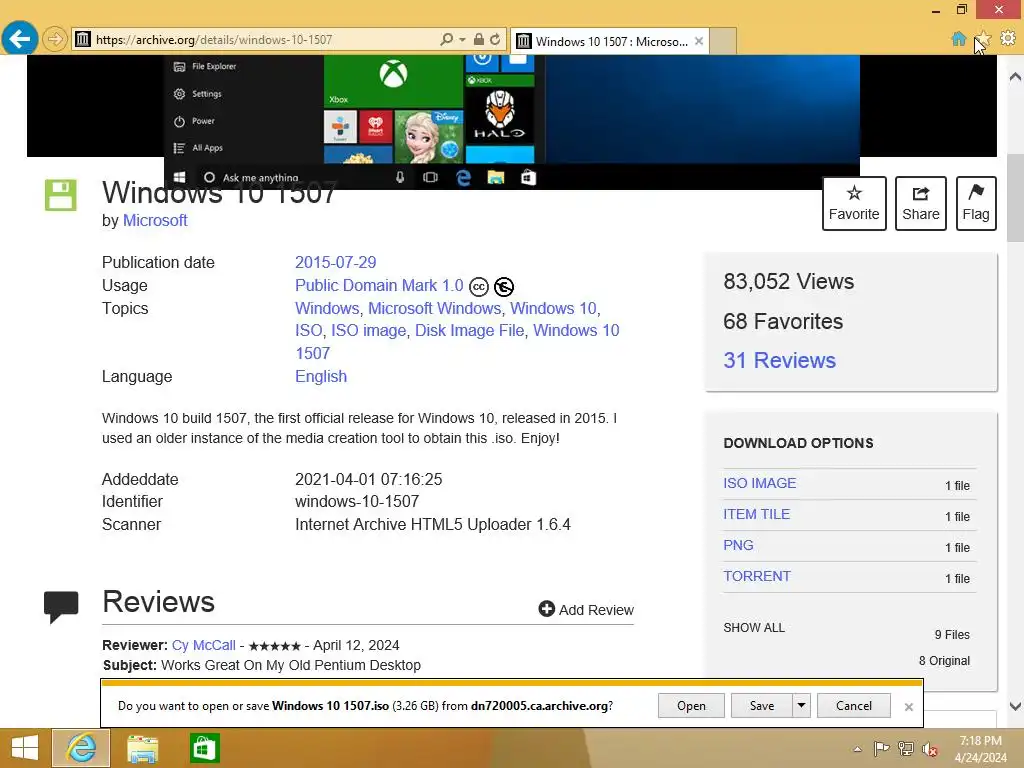The height and width of the screenshot is (768, 1024).
Task: Click the Add Review plus icon
Action: click(546, 609)
